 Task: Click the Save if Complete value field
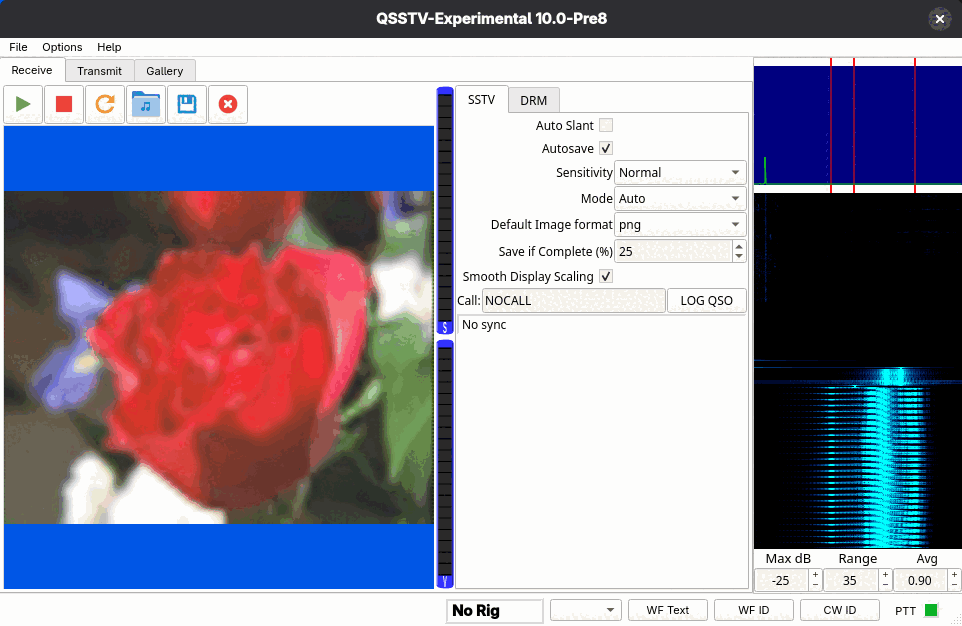coord(674,251)
